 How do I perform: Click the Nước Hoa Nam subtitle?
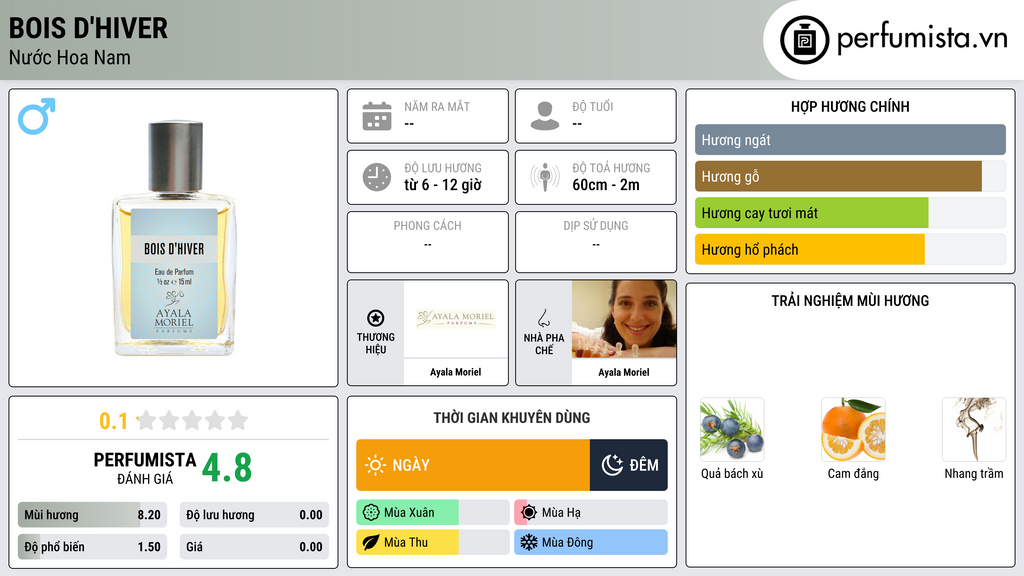tap(70, 57)
